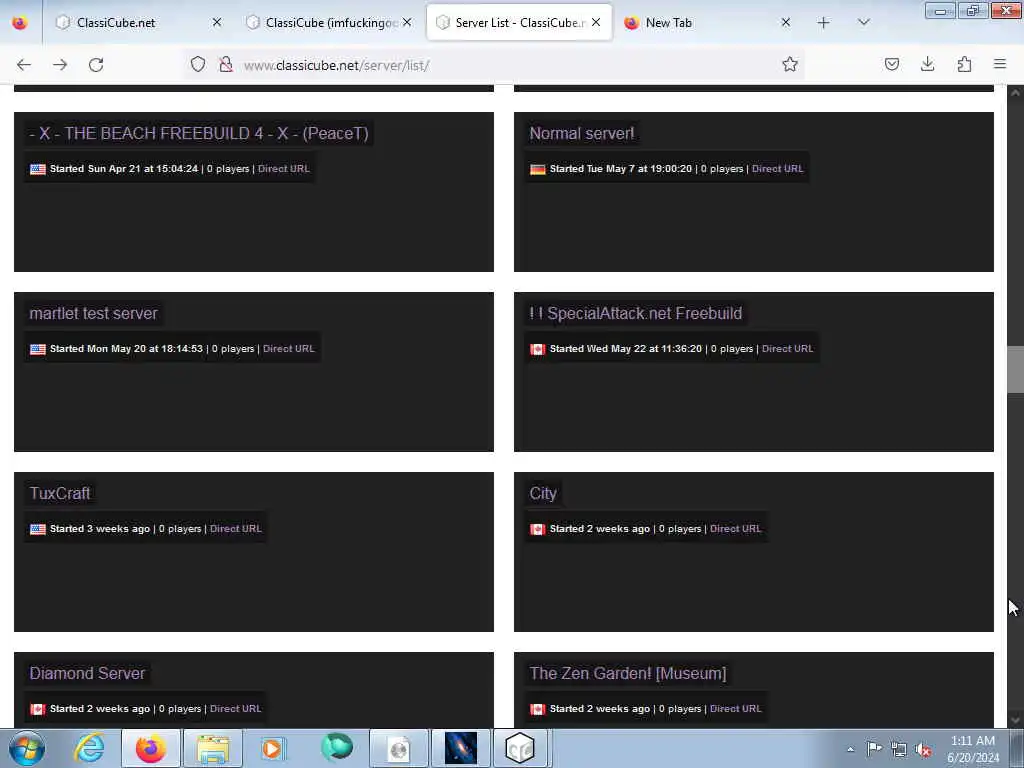
Task: Open the martlet test server link
Action: click(93, 313)
